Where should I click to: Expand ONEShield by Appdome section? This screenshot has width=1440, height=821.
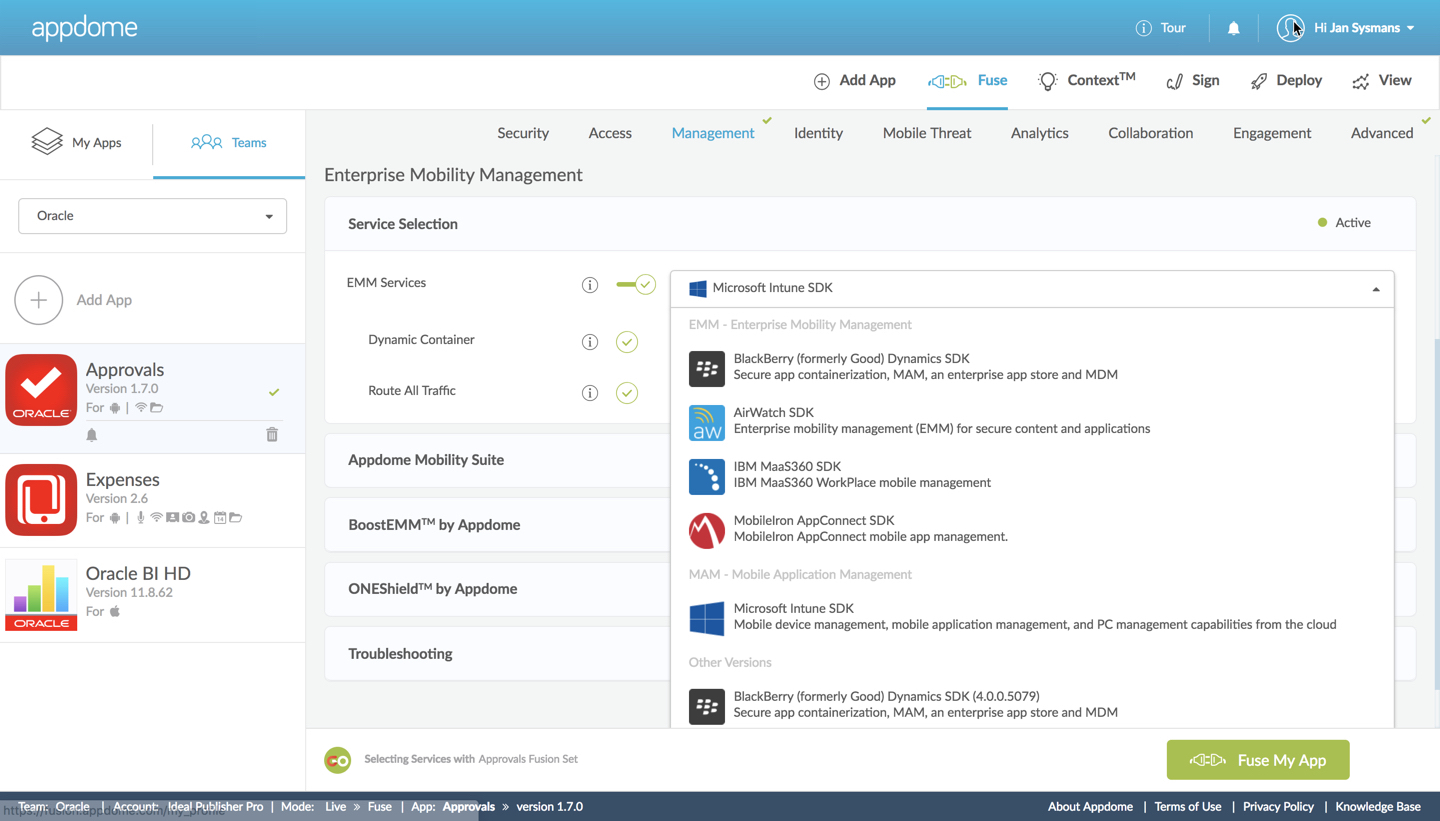(497, 589)
